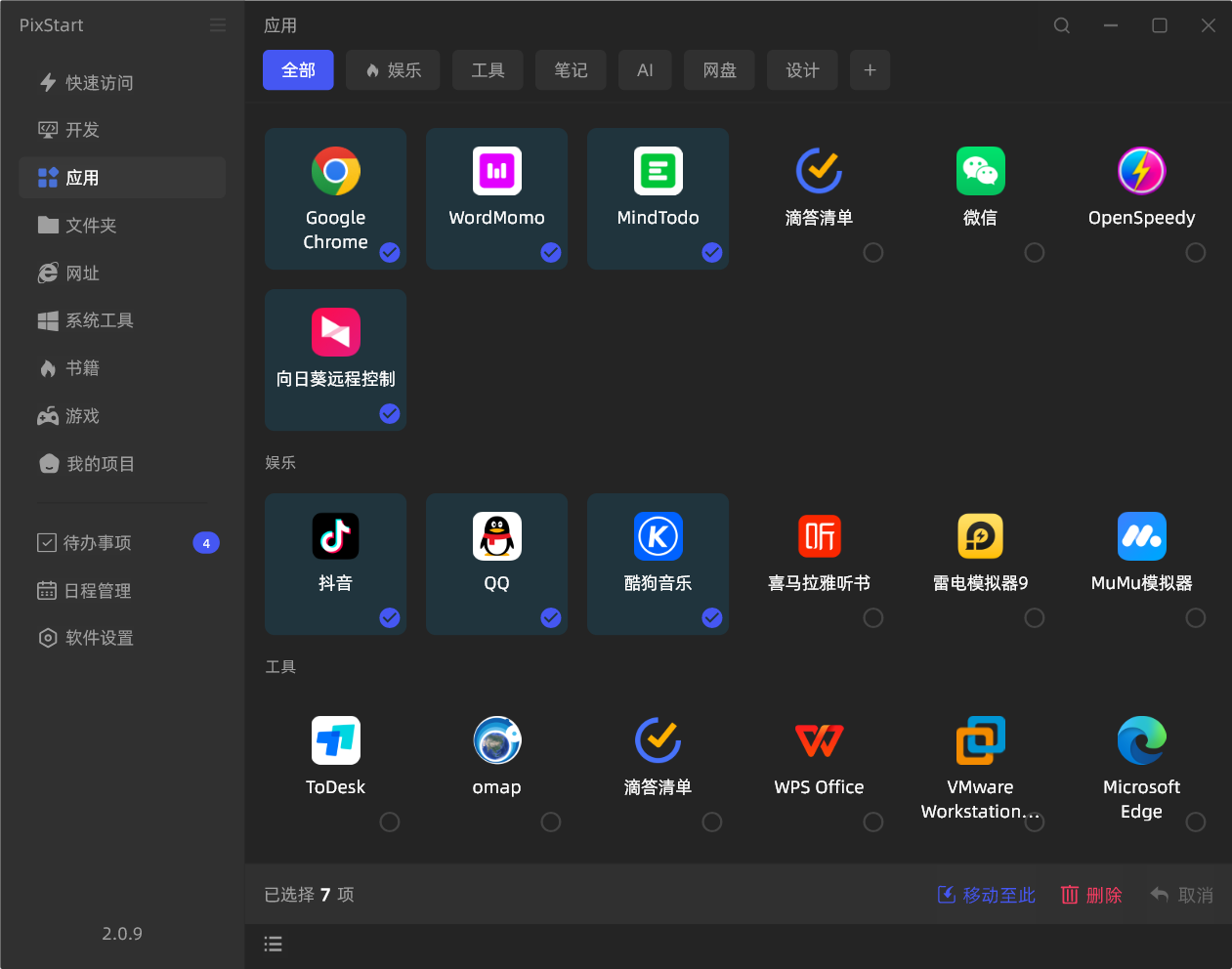Screen dimensions: 1232x969
Task: Launch the OpenSpeedy app icon
Action: tap(1141, 171)
